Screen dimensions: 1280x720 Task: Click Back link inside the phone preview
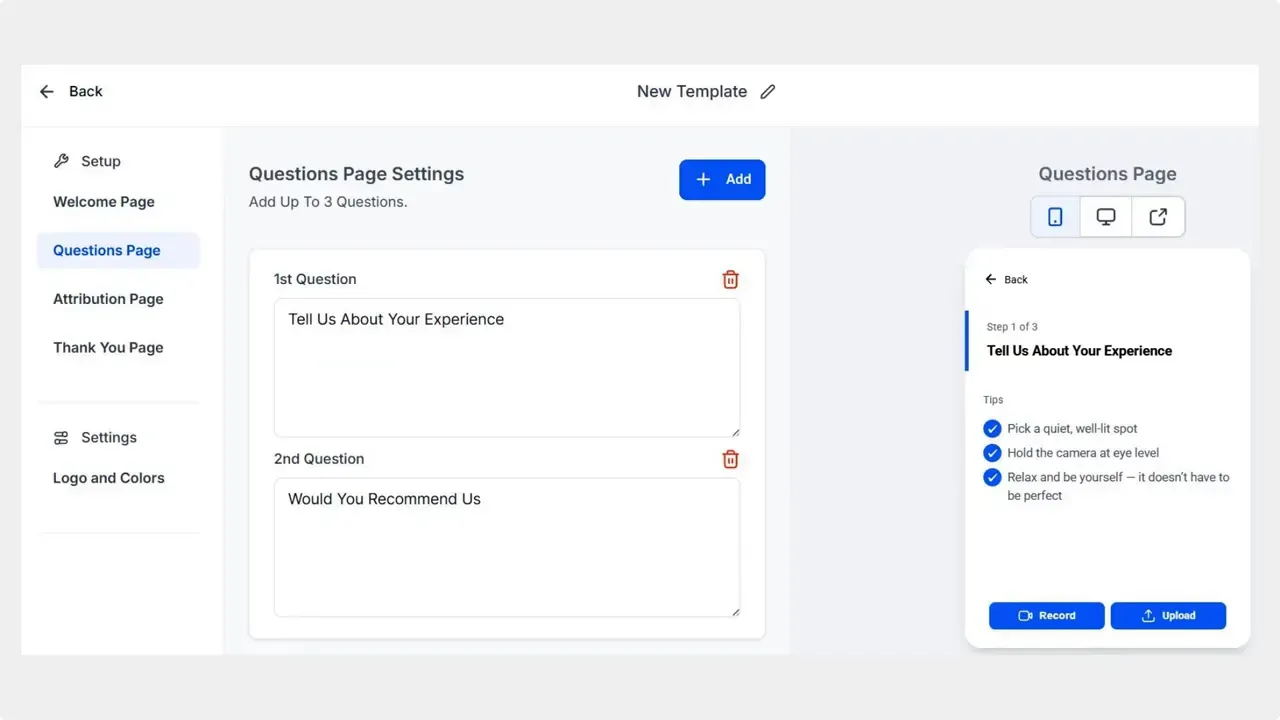(x=1003, y=279)
